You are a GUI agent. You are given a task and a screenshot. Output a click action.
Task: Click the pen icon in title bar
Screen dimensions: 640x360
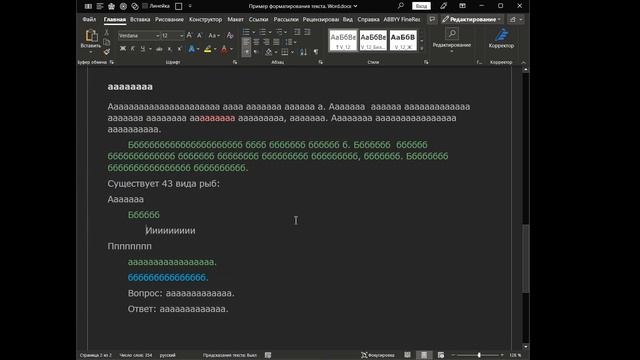(443, 6)
